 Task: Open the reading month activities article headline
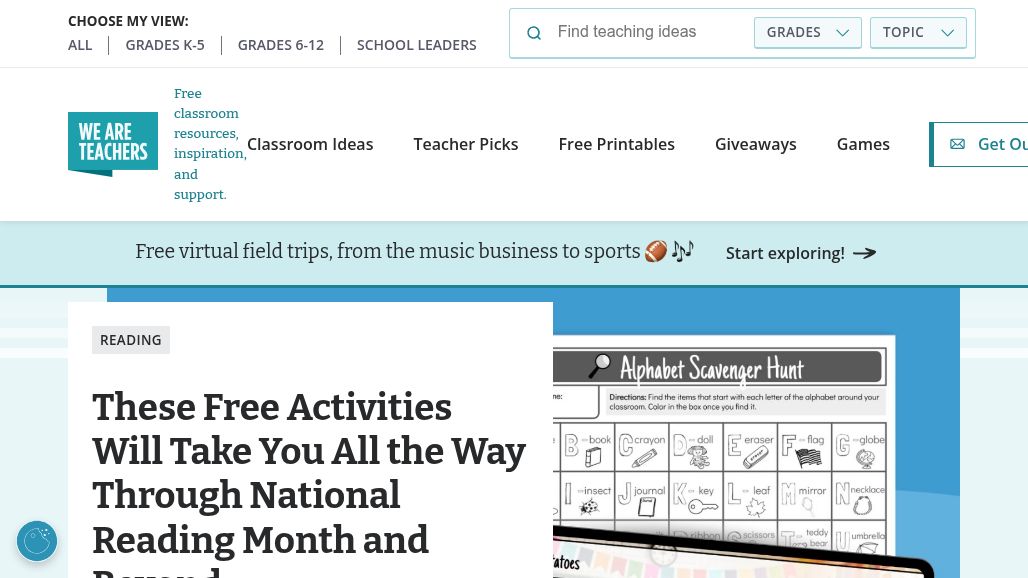pos(309,473)
